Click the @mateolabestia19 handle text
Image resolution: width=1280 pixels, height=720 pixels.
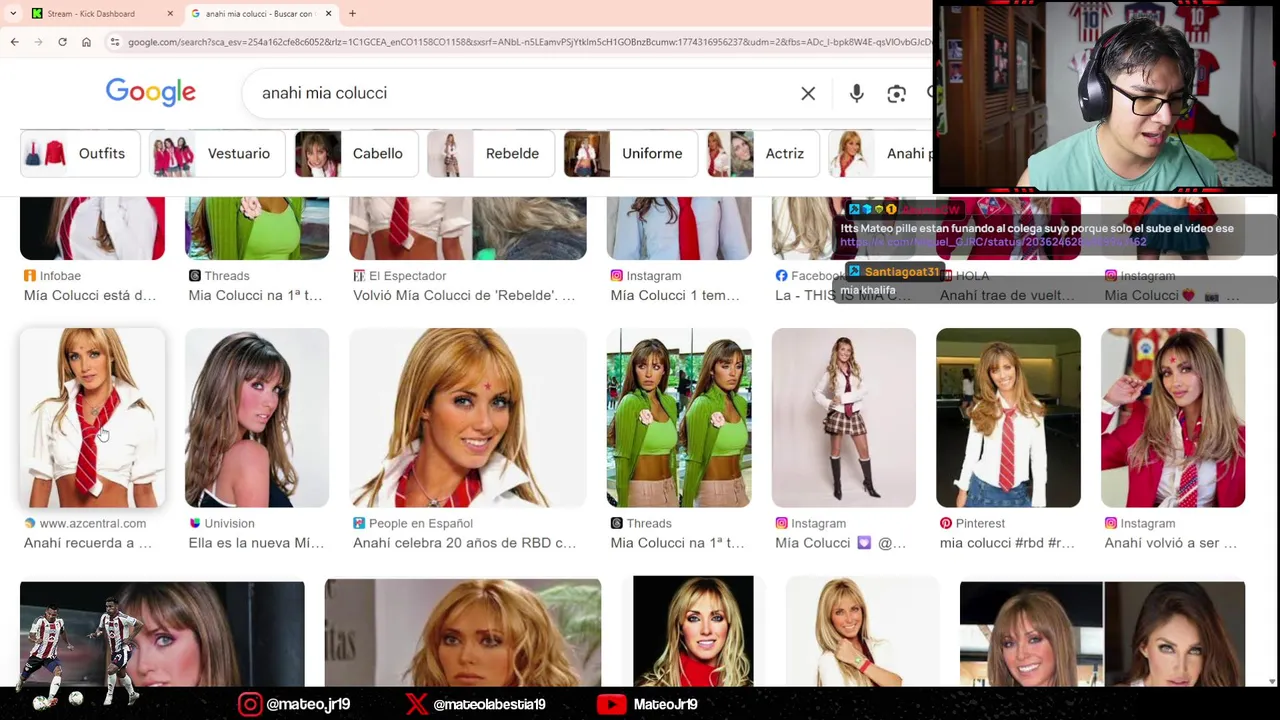click(x=489, y=704)
